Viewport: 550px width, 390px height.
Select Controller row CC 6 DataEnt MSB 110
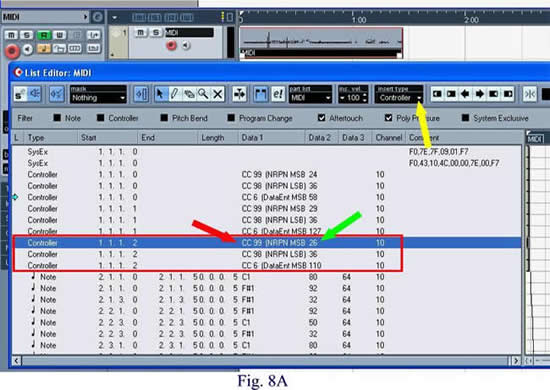coord(267,265)
